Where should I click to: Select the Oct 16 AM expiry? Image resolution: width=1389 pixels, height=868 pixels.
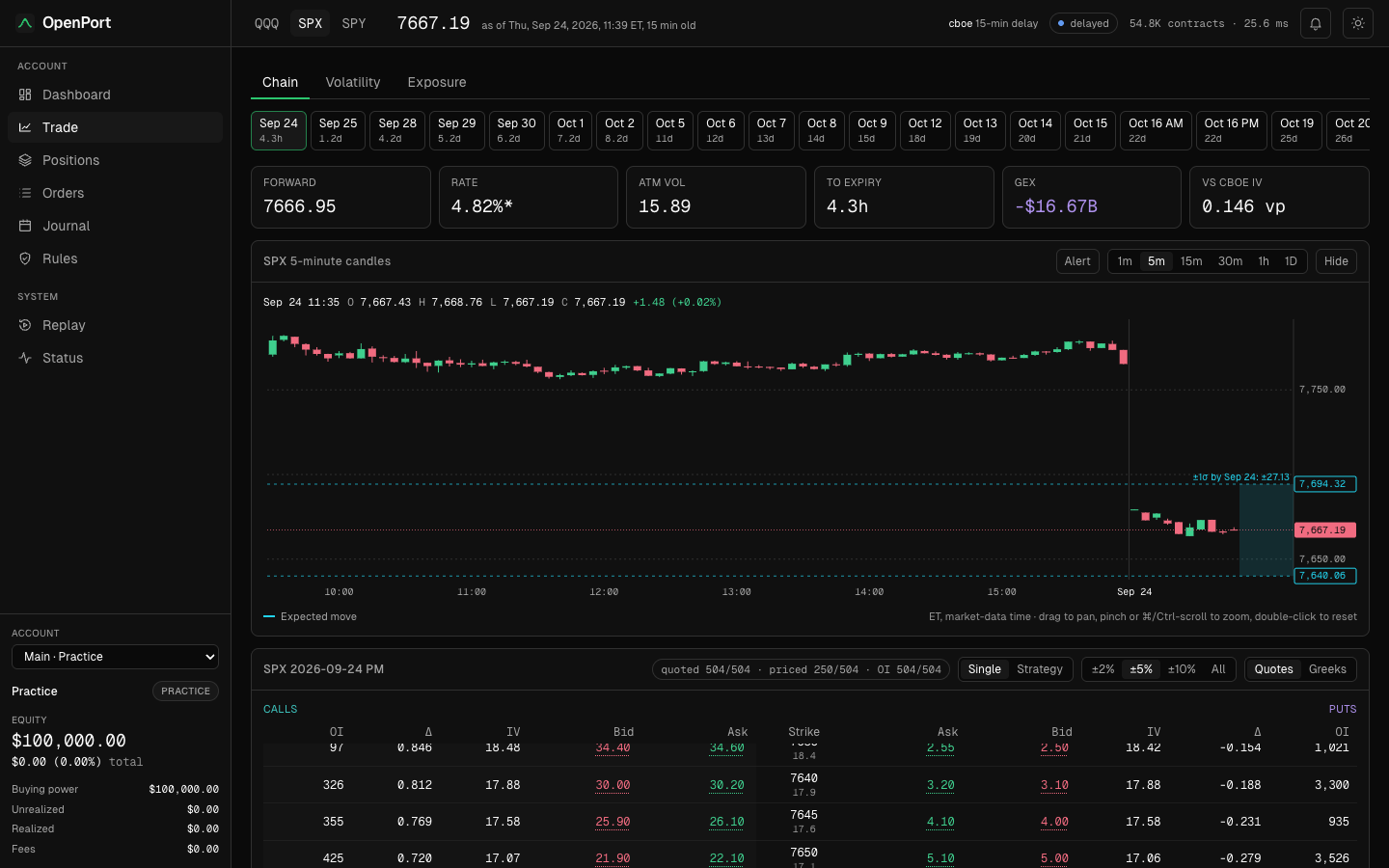click(x=1156, y=131)
